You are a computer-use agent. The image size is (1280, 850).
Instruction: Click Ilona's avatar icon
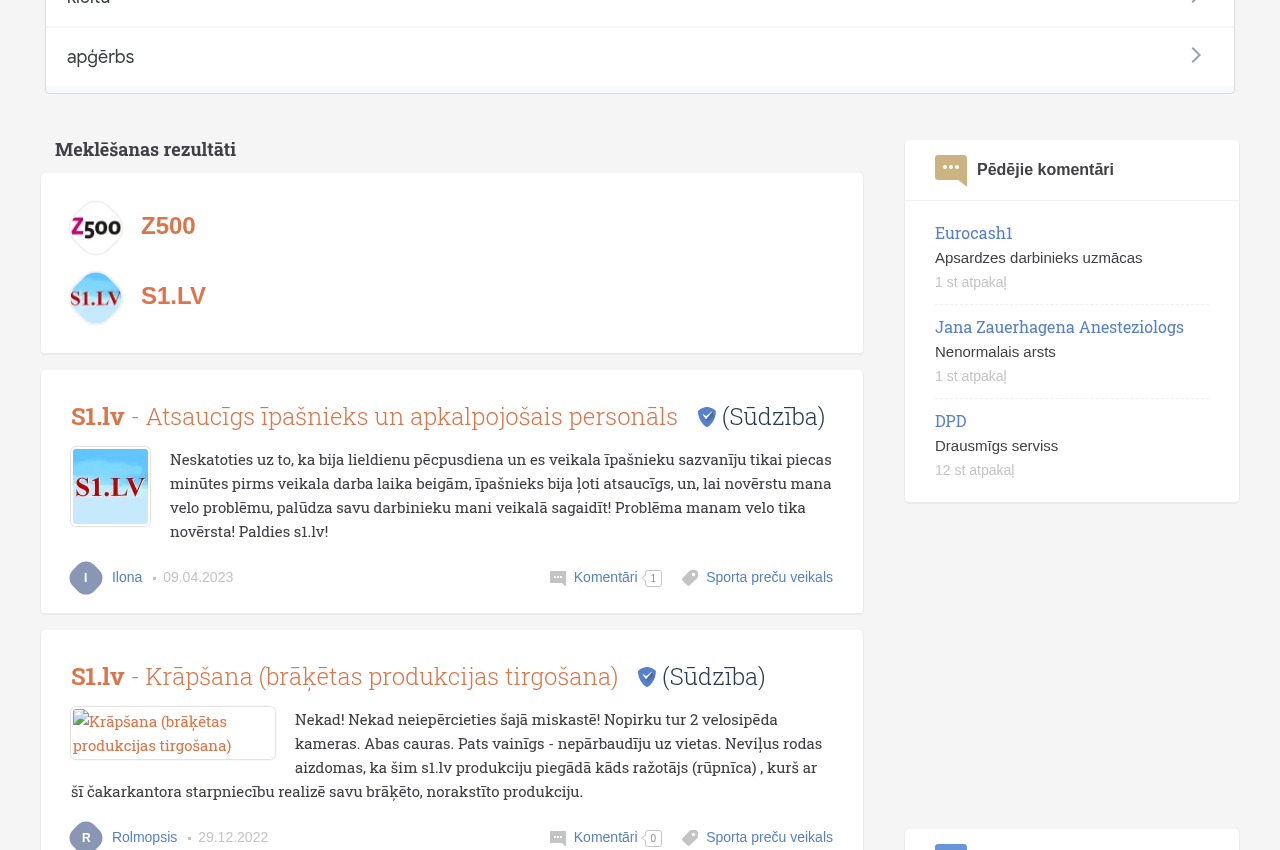coord(86,578)
